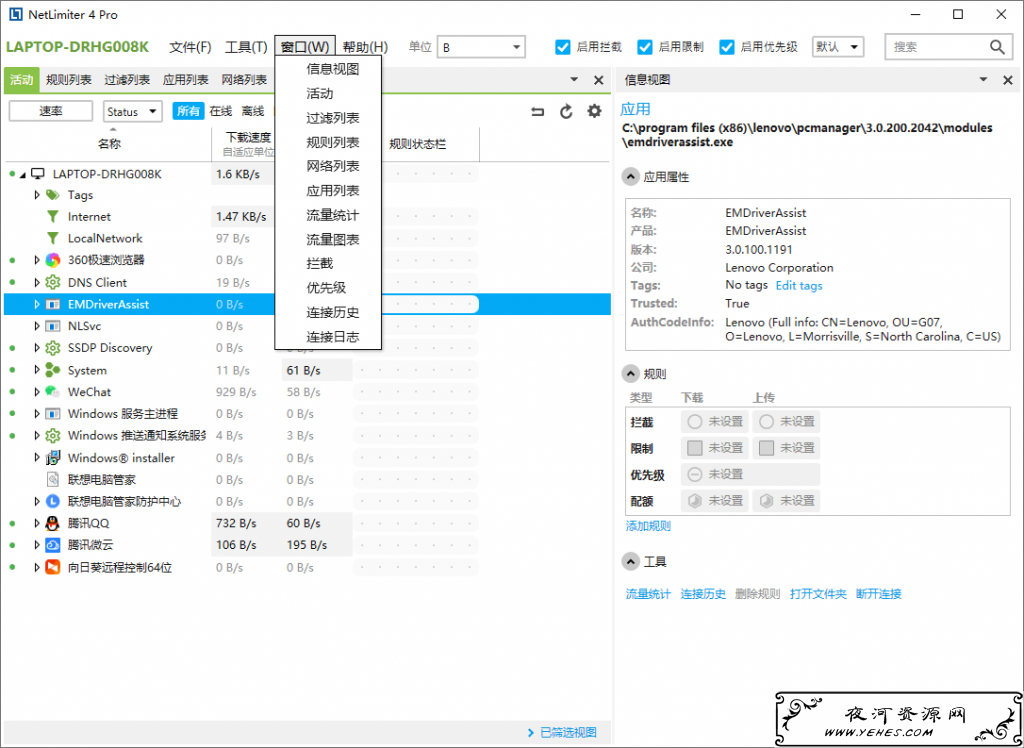Click the Windows 服务主进程 icon
The image size is (1024, 748).
(x=53, y=414)
